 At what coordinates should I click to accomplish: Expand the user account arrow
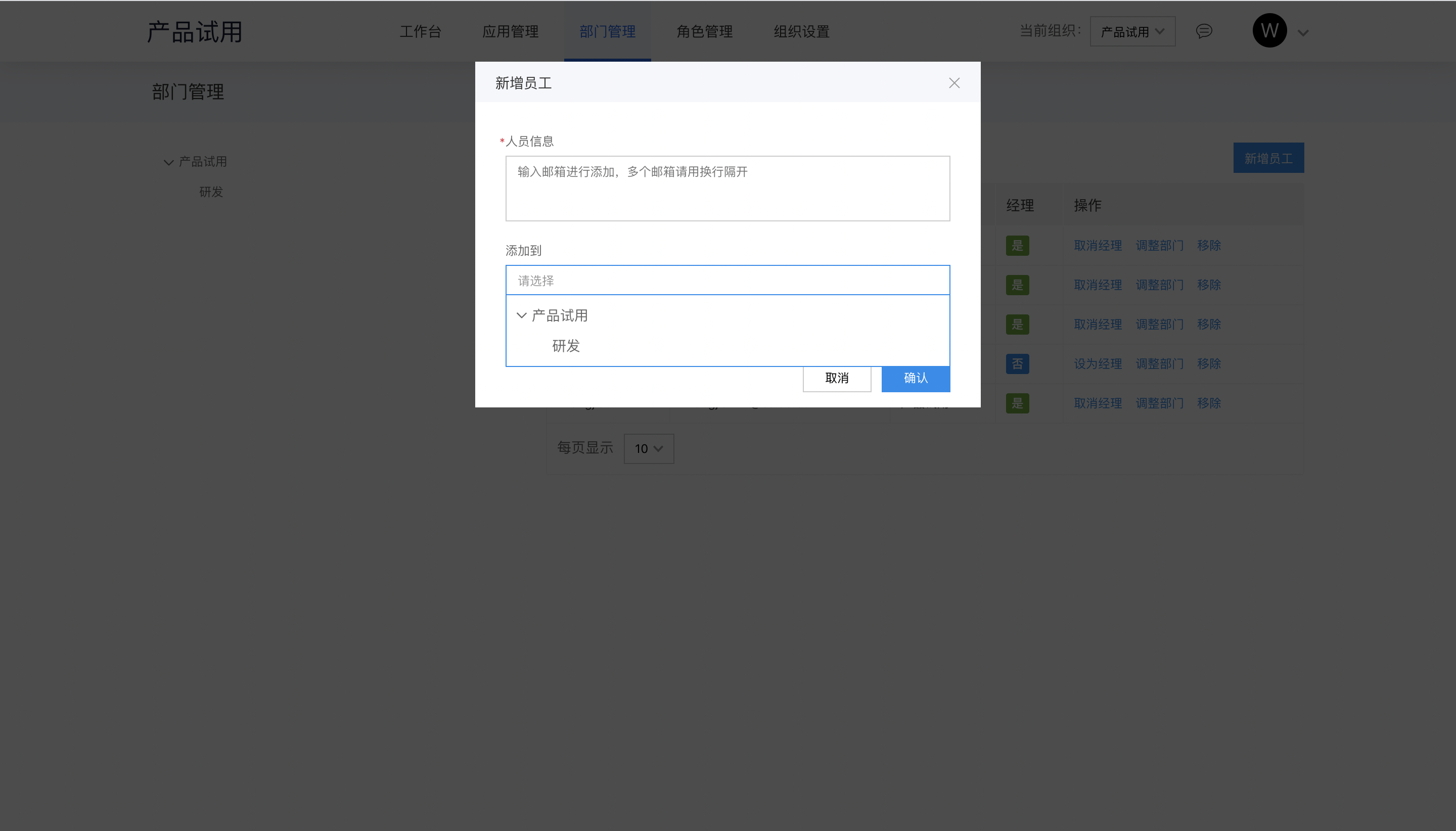1302,33
